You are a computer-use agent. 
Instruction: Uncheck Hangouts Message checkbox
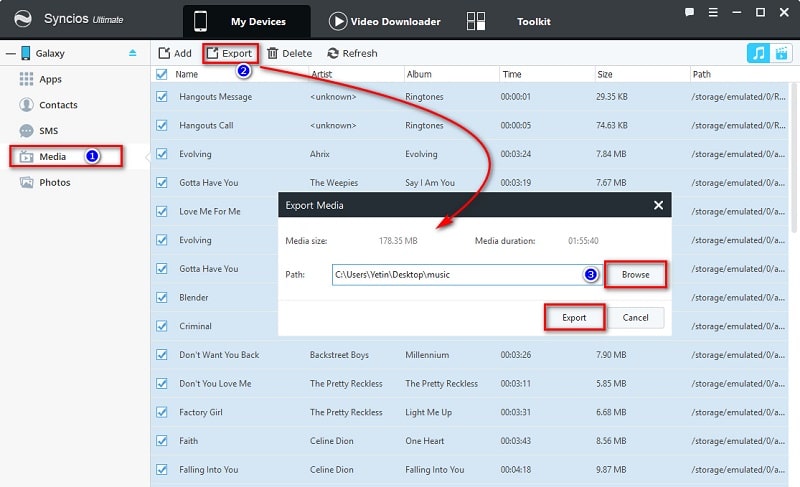tap(162, 96)
